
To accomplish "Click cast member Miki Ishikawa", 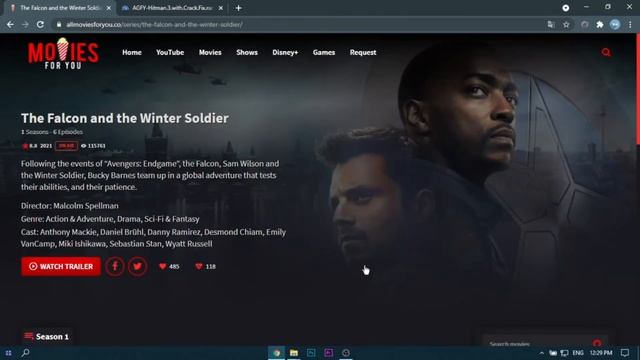I will click(x=82, y=244).
